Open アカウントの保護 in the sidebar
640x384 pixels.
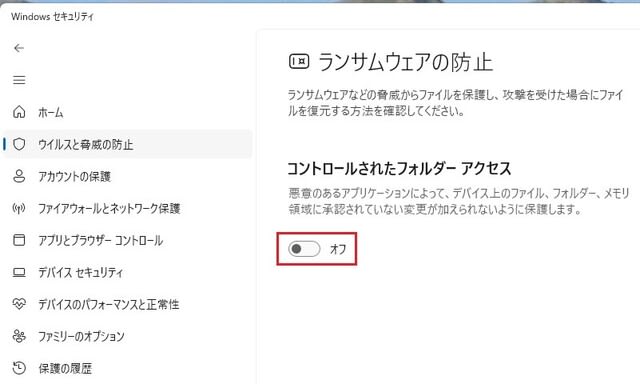coord(128,176)
